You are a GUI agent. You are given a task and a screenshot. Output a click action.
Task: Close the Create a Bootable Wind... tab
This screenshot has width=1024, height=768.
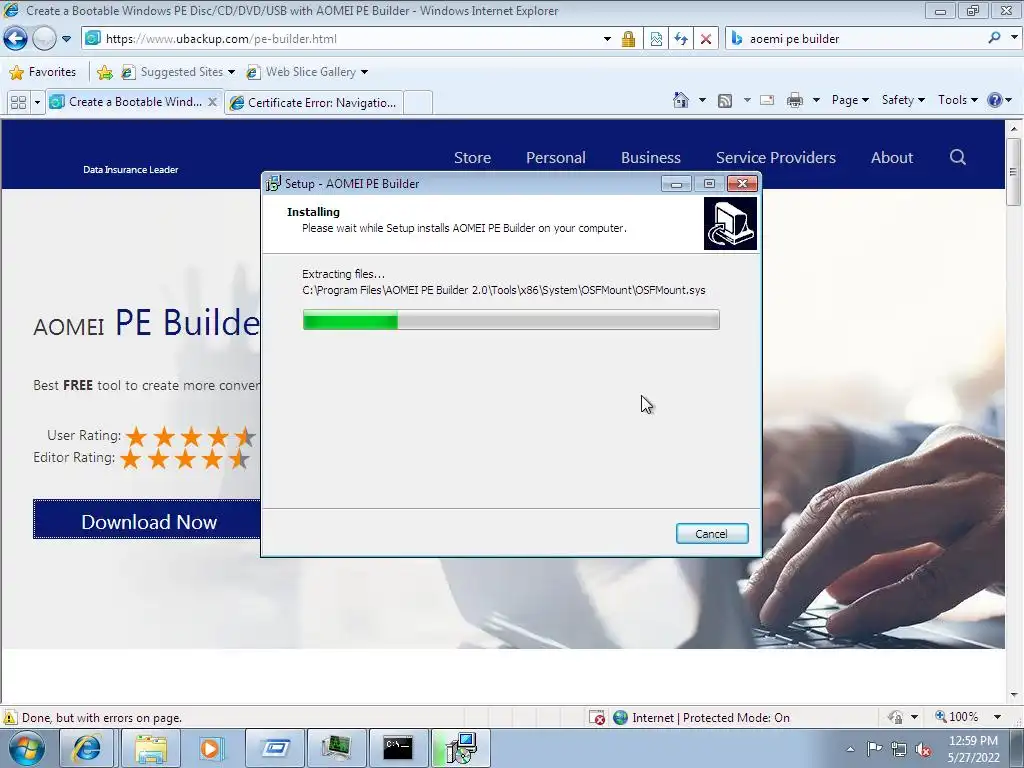coord(212,102)
